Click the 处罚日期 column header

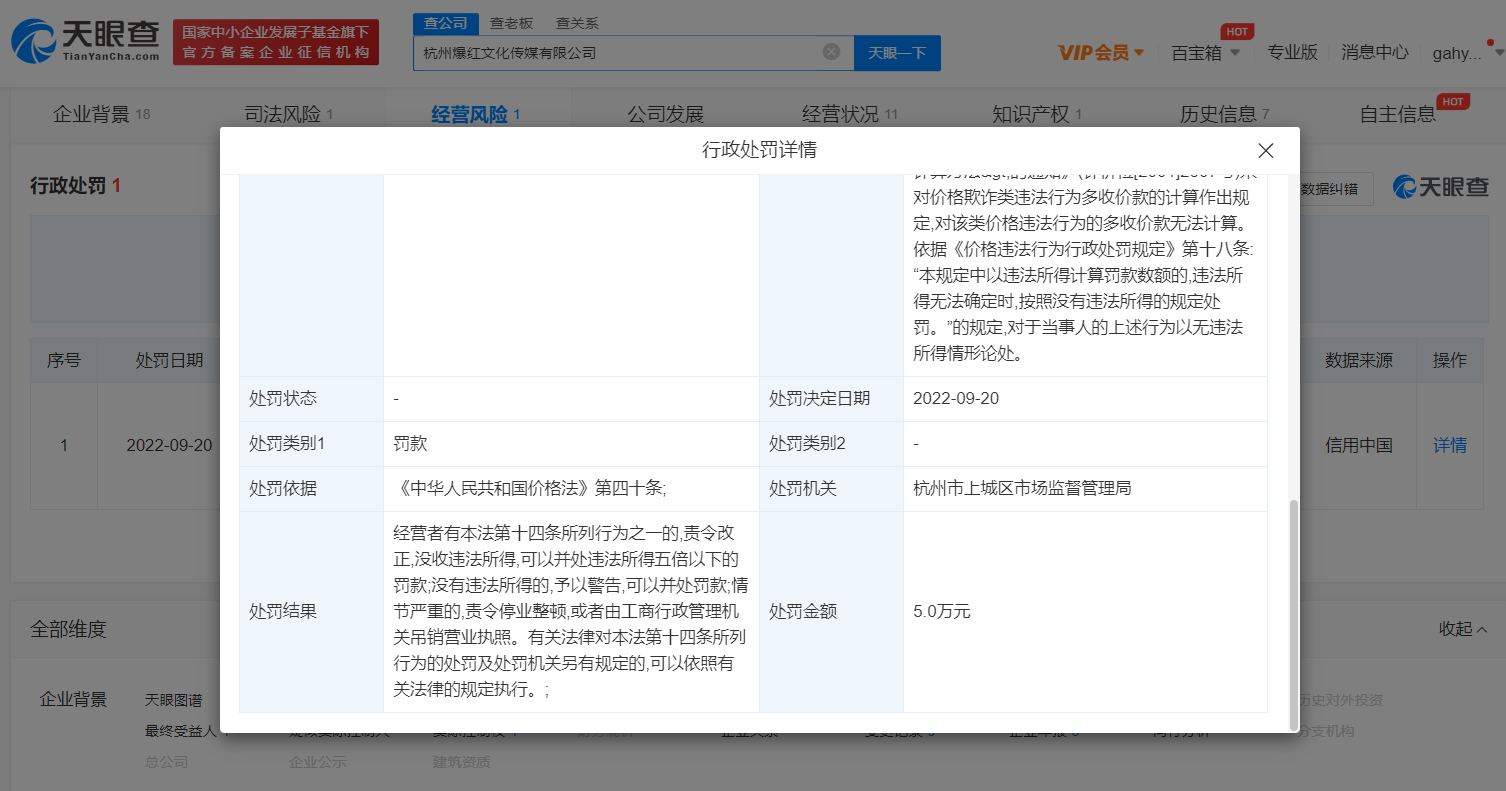(x=169, y=360)
